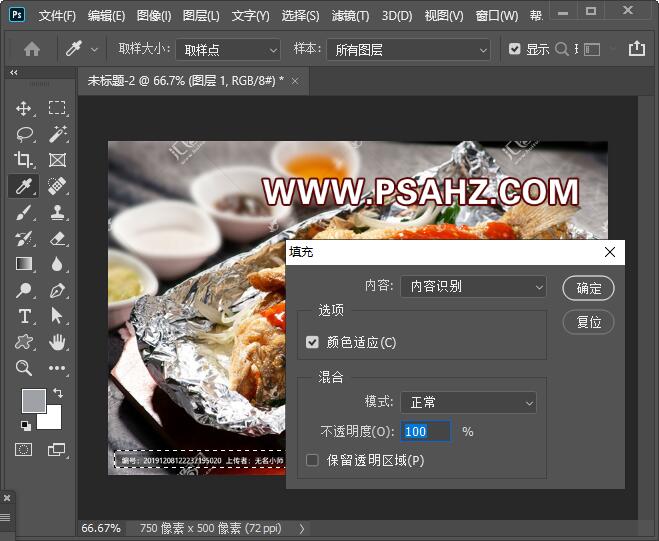659x541 pixels.
Task: Select the Gradient tool
Action: pos(24,264)
